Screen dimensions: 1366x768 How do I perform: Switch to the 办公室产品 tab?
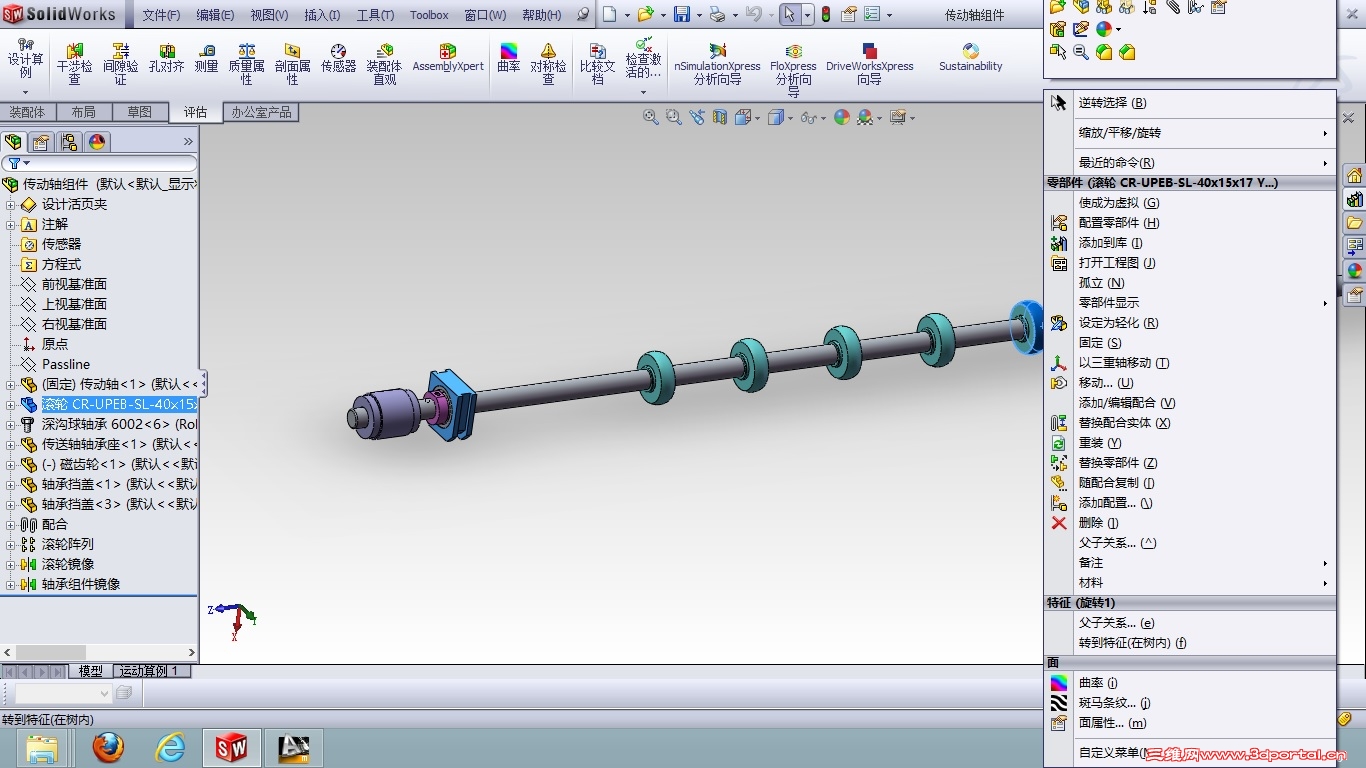tap(261, 112)
